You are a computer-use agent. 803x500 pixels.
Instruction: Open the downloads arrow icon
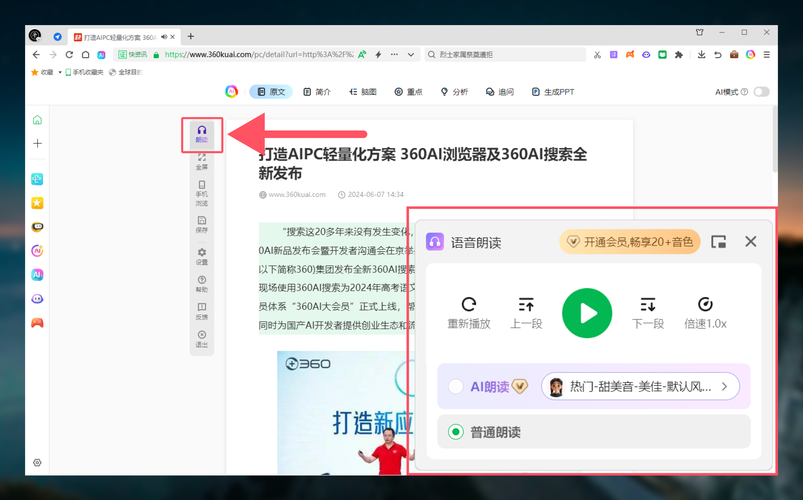coord(702,55)
